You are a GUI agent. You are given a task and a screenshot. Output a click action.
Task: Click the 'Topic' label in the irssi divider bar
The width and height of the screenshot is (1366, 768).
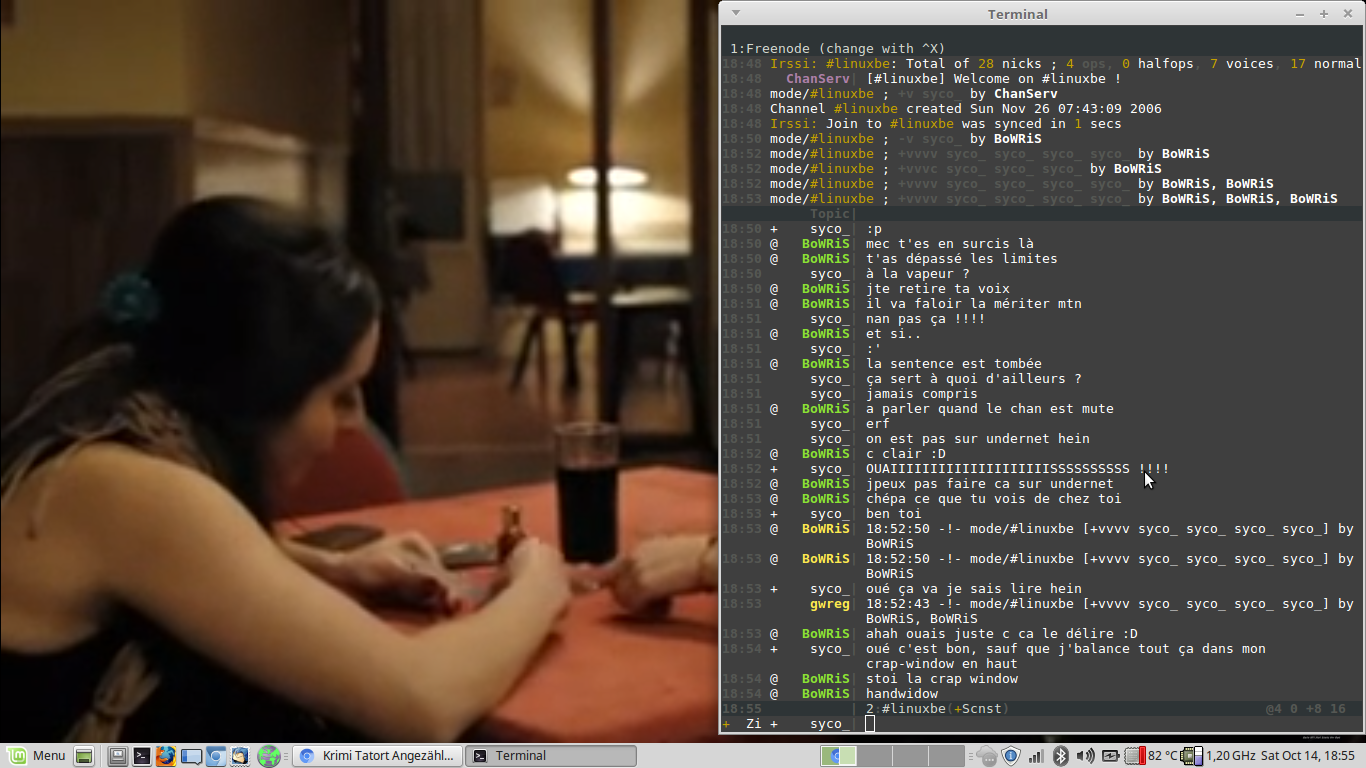pyautogui.click(x=830, y=213)
